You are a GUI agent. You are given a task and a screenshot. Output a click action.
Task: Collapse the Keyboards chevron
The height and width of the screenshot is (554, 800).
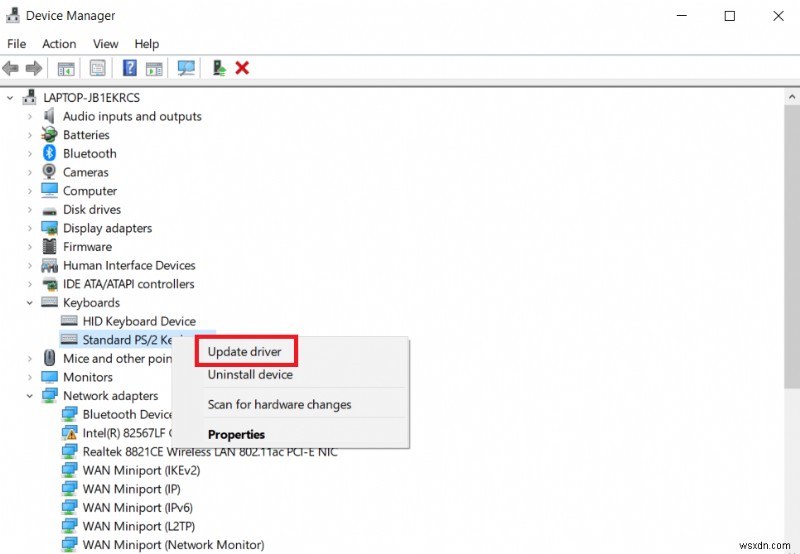pos(30,303)
